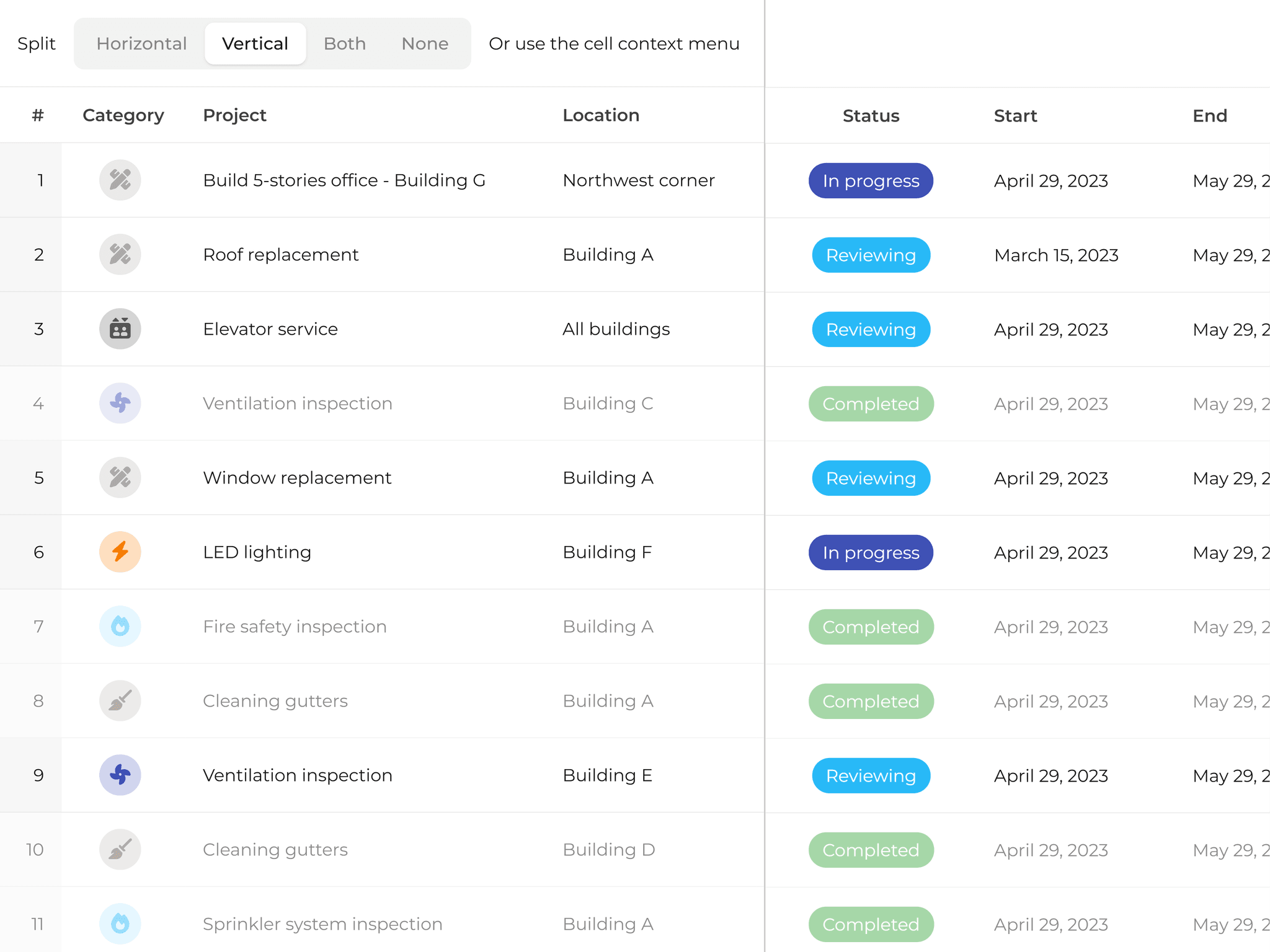The image size is (1270, 952).
Task: Select the Horizontal split option
Action: 141,44
